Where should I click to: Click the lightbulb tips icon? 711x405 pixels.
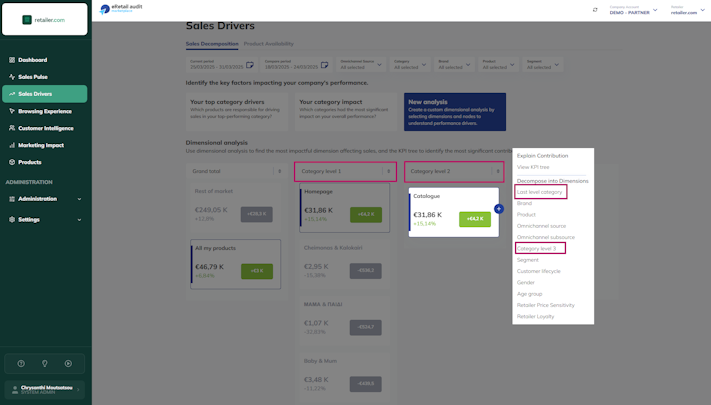44,363
